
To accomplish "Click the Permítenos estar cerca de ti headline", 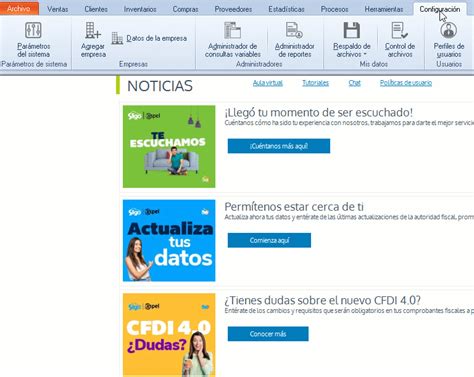I will pyautogui.click(x=294, y=207).
